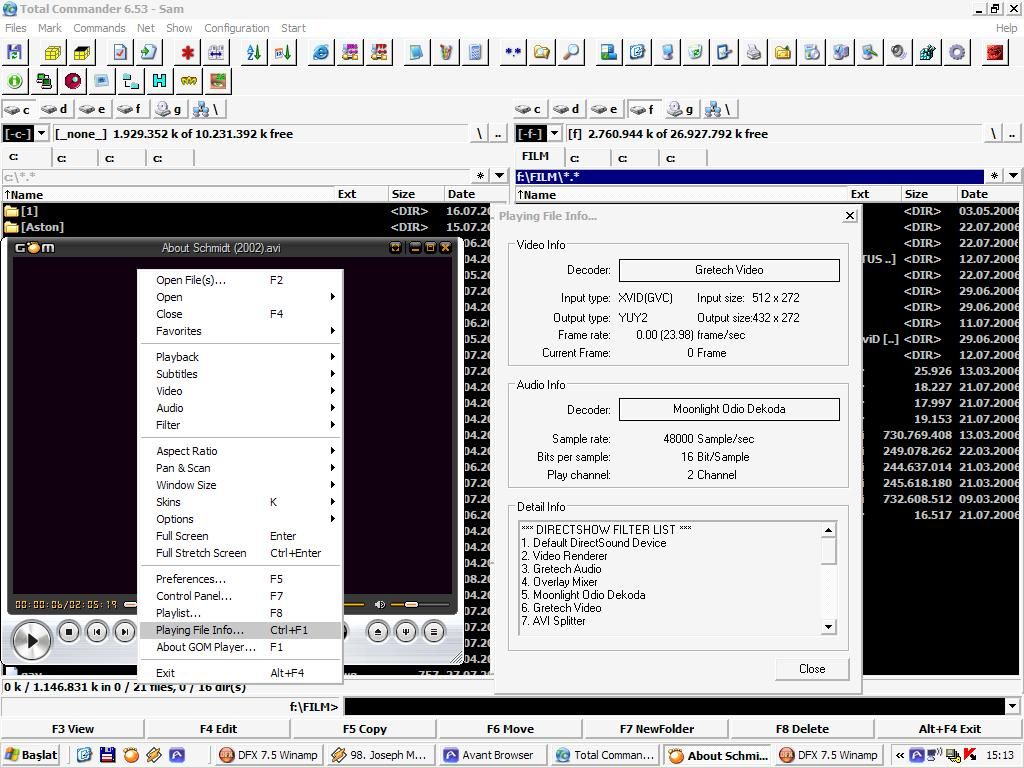Viewport: 1024px width, 768px height.
Task: Select drive g in left panel drive bar
Action: 168,109
